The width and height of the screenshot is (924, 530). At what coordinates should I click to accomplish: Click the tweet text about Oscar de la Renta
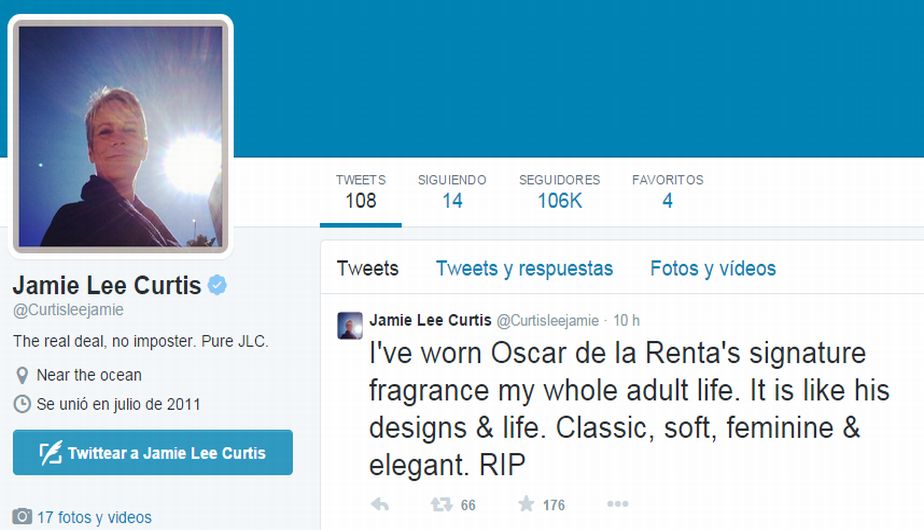[x=629, y=409]
